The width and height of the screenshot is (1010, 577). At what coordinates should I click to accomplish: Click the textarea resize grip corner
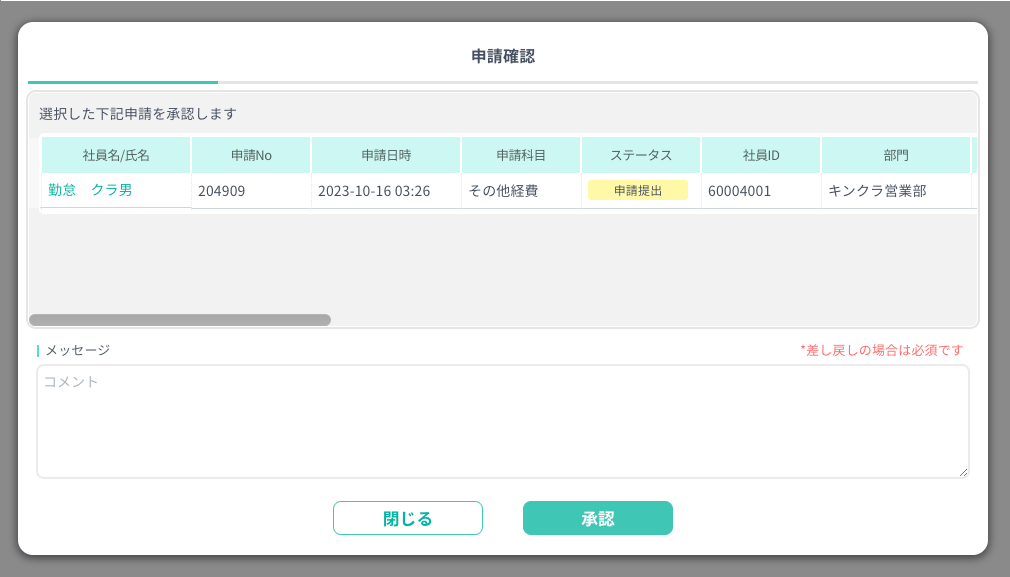click(x=964, y=473)
